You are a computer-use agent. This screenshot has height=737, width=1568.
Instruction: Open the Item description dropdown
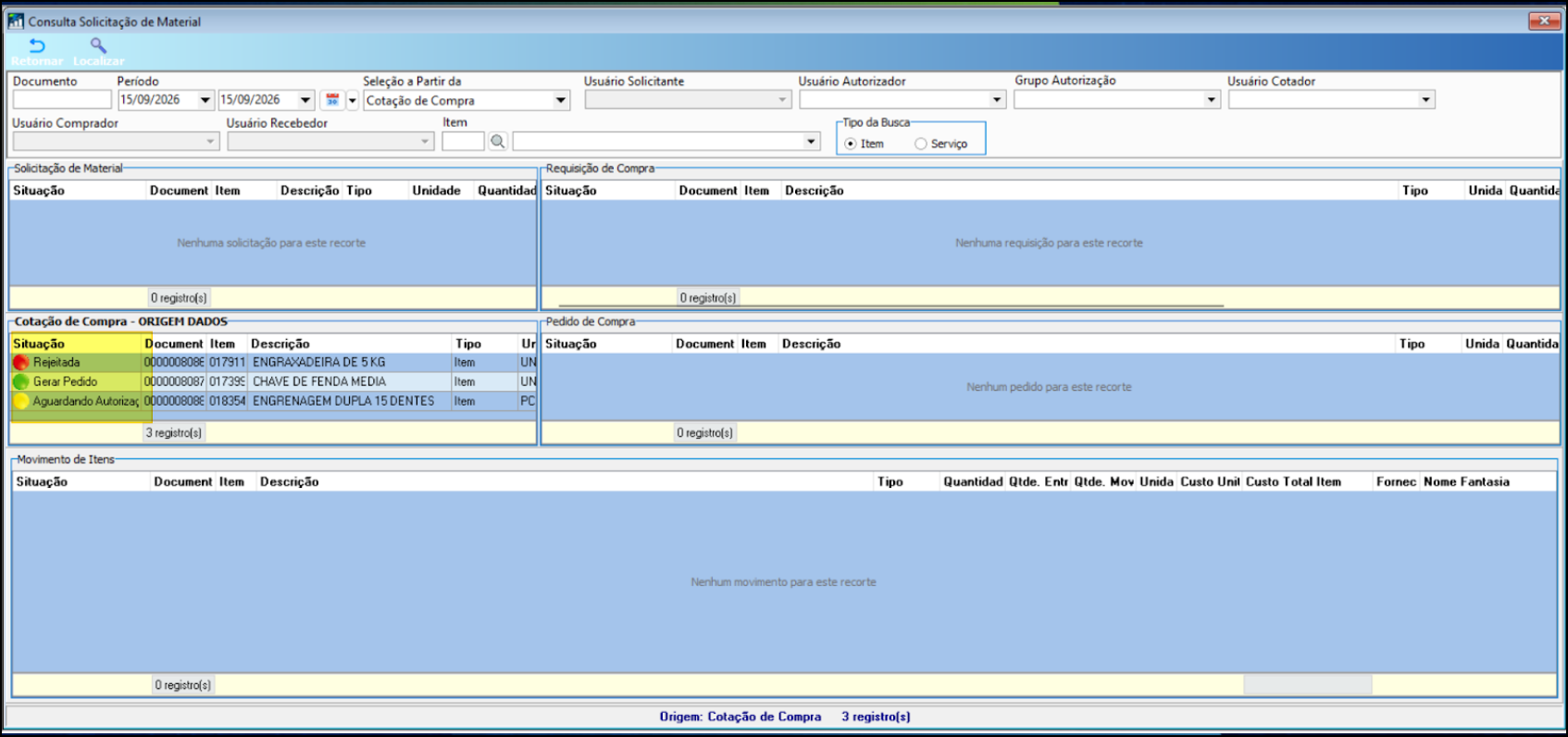812,142
